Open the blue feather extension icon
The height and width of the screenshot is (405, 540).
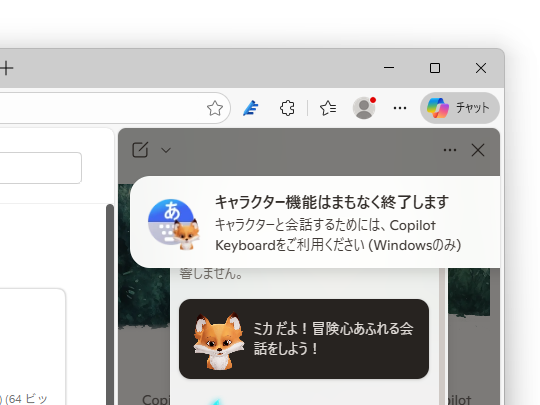[x=251, y=108]
